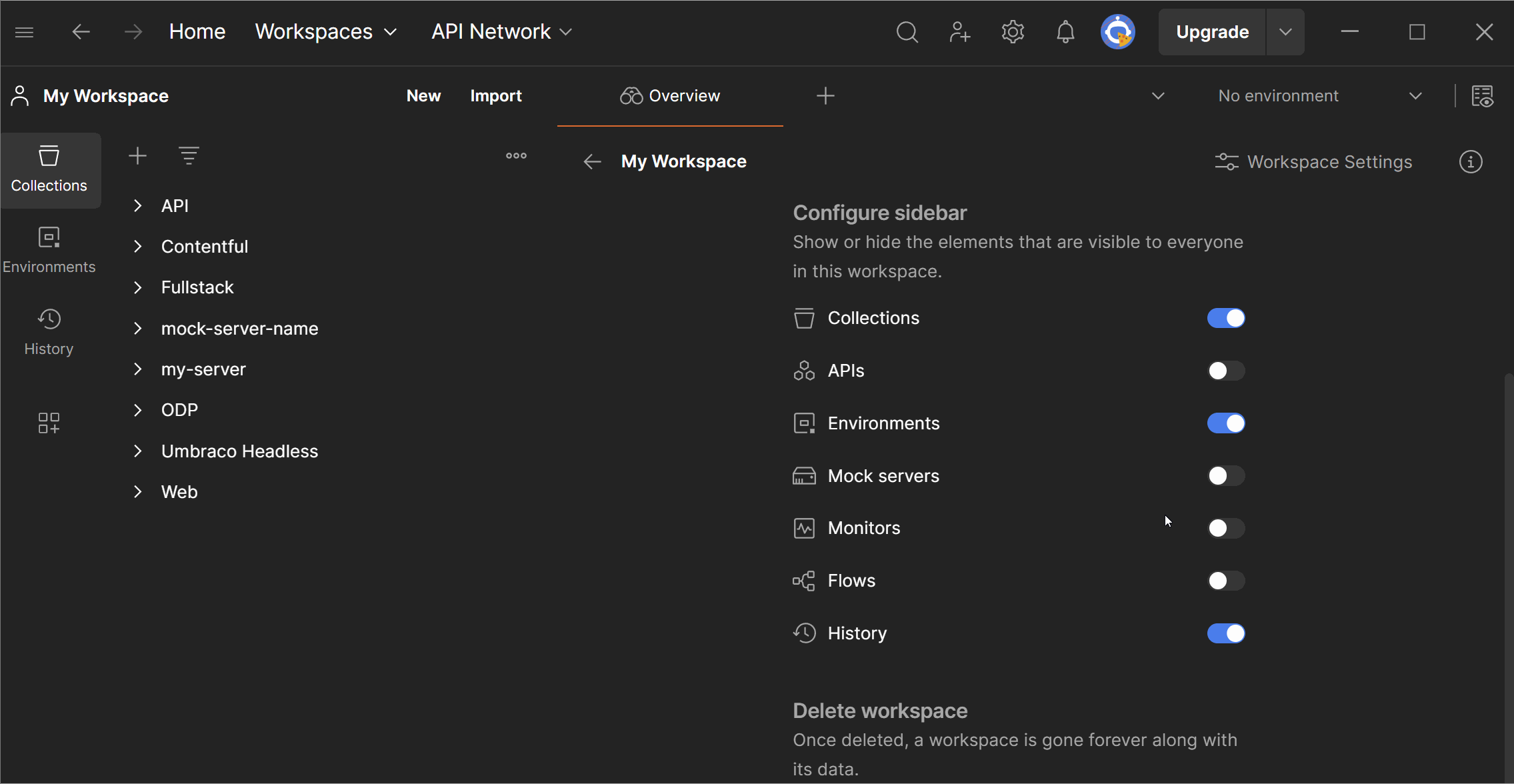Click the My Workspace sidebar title
The width and height of the screenshot is (1514, 784).
click(105, 96)
